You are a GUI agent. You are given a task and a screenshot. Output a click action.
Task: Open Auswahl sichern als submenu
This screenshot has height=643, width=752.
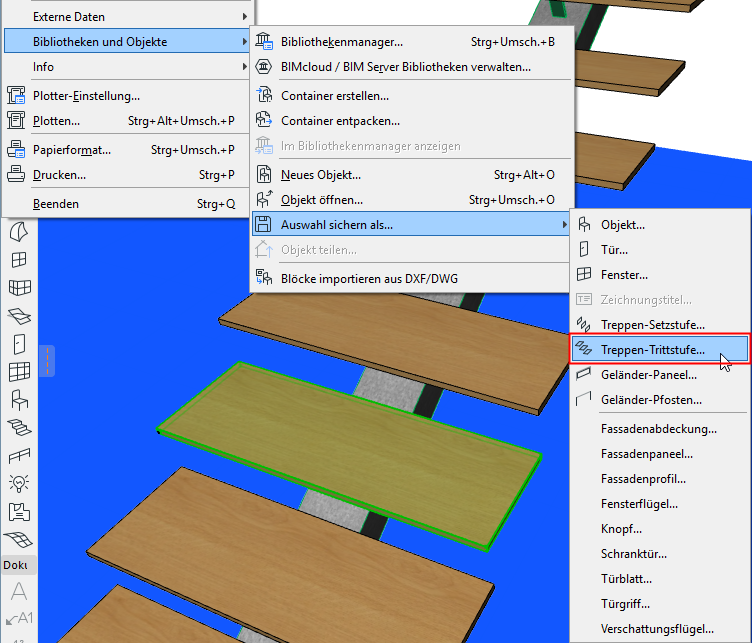pos(411,225)
